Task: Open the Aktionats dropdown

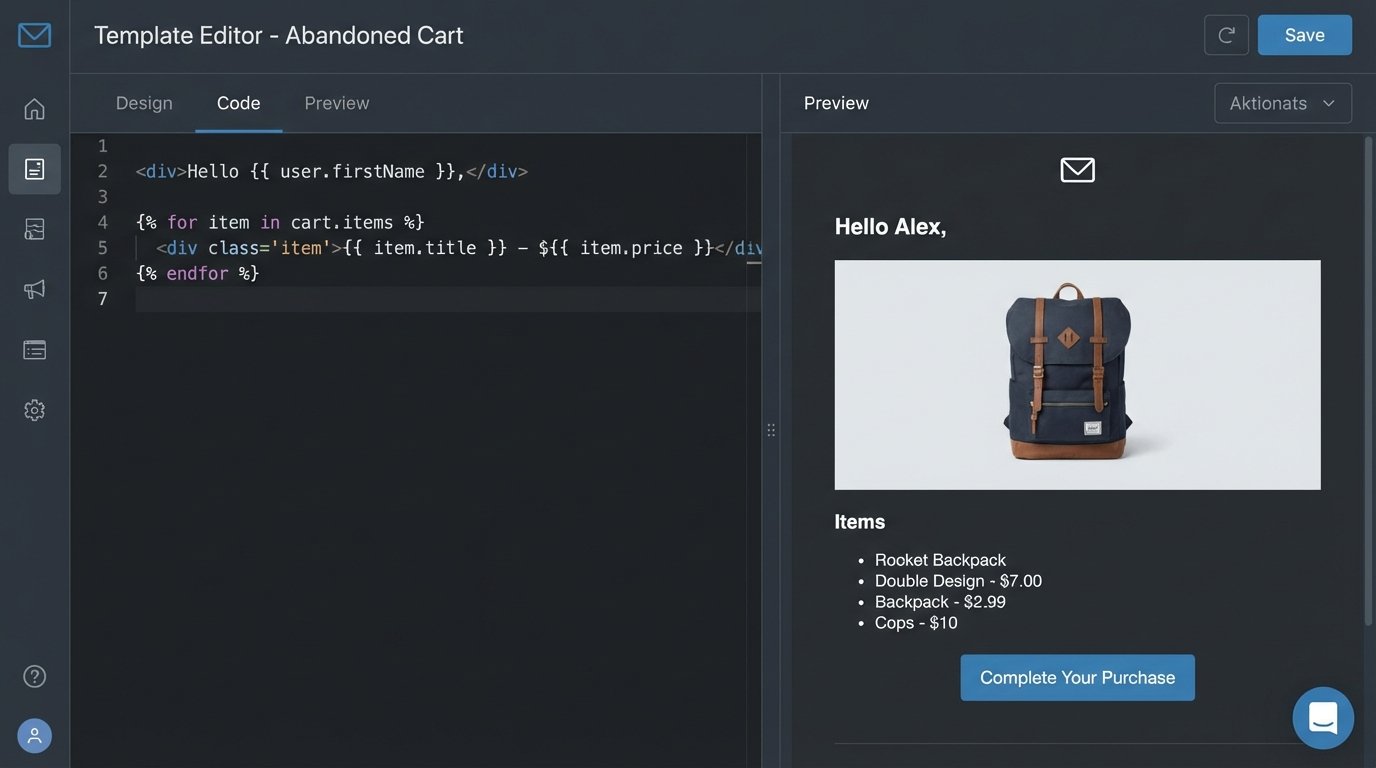Action: tap(1282, 103)
